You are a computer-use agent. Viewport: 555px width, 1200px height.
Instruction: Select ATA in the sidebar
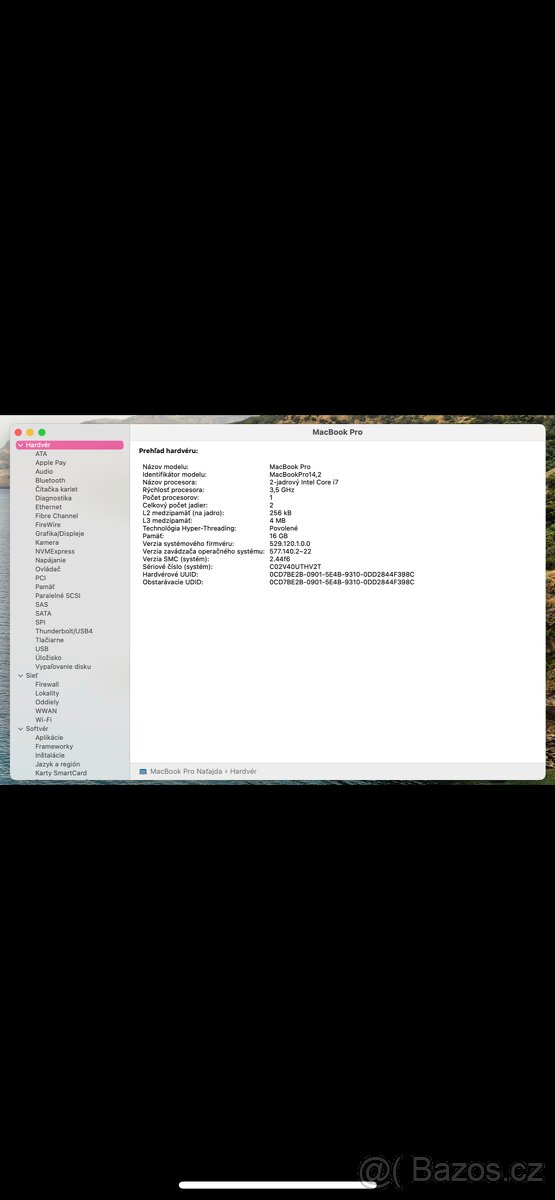(x=41, y=454)
